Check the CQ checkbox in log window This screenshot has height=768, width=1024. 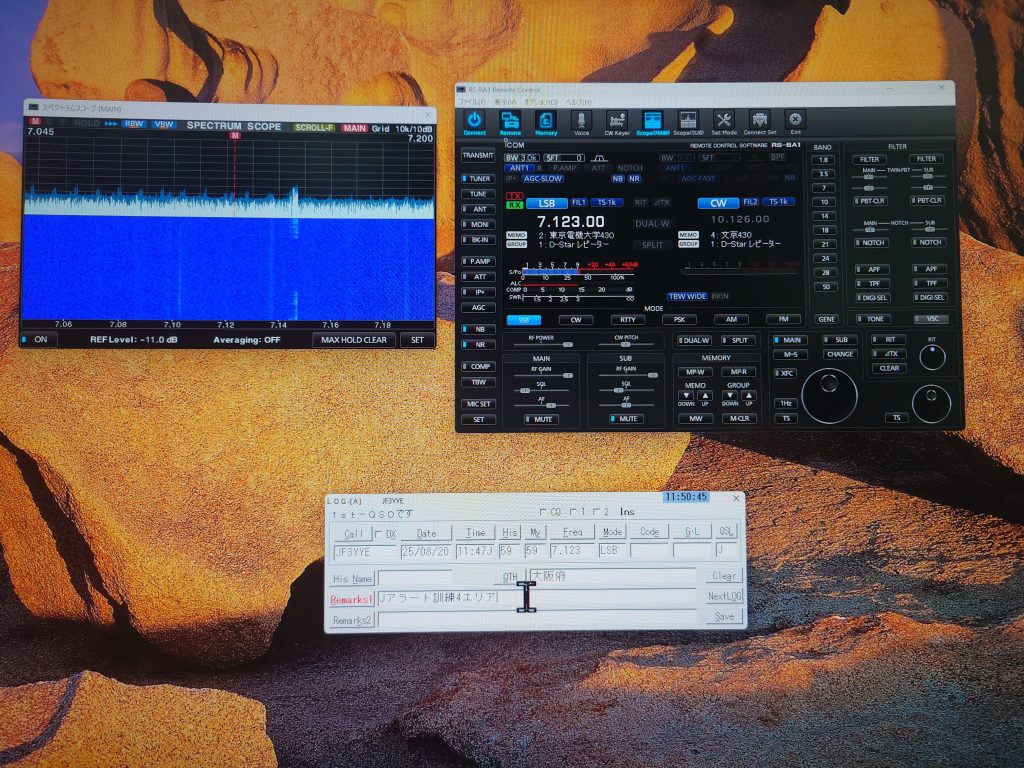[543, 512]
